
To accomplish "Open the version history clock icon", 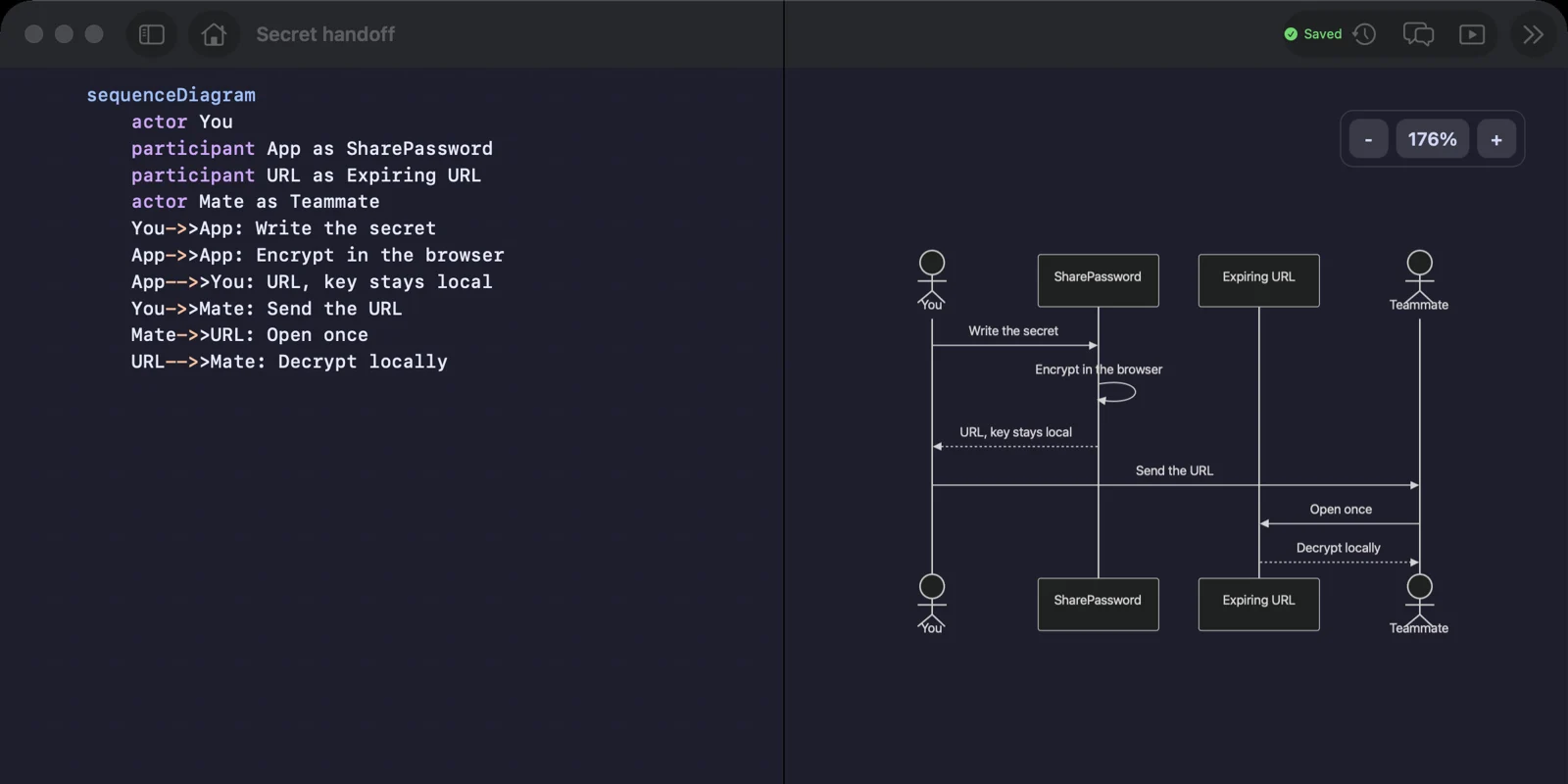I will [1364, 34].
